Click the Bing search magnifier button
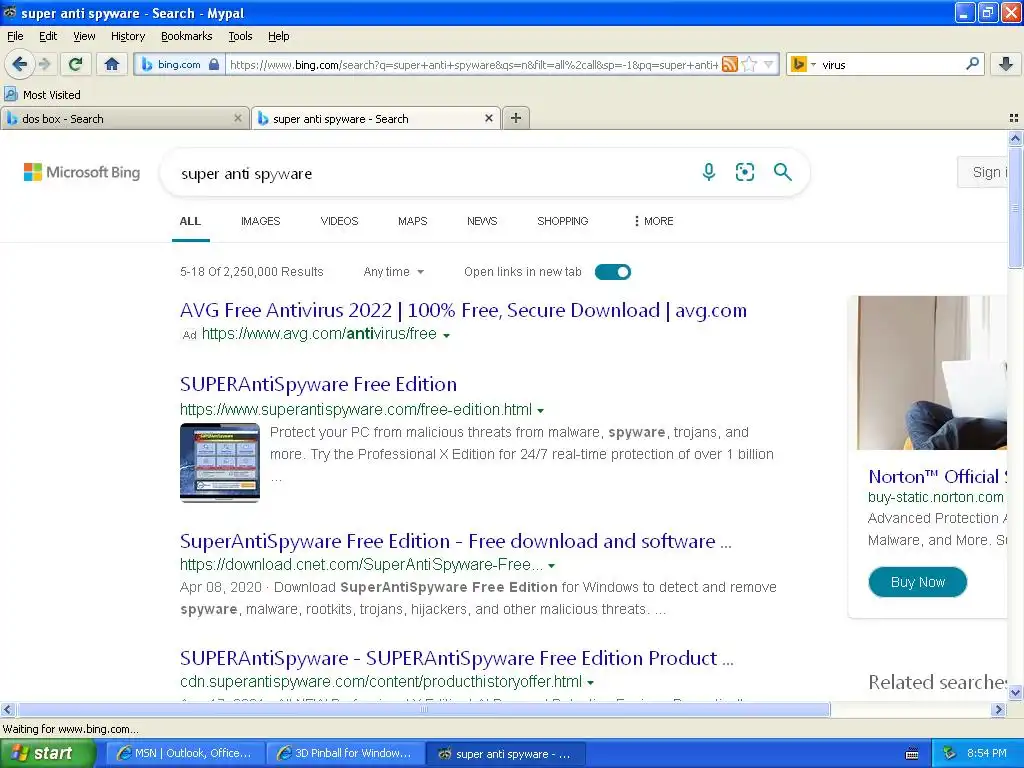 [x=782, y=172]
